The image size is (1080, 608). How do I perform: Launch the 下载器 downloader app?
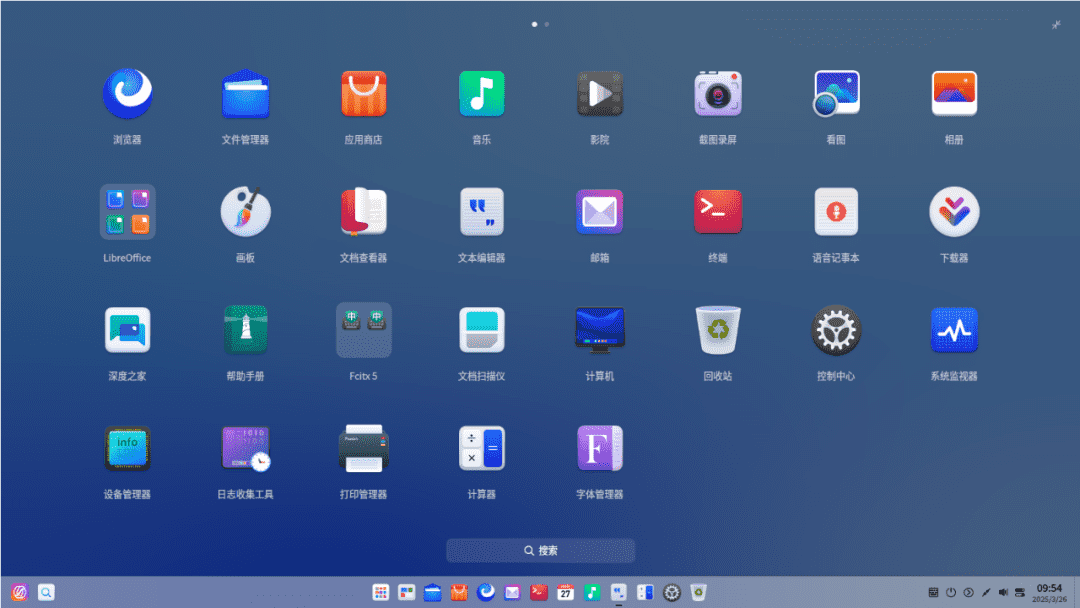953,212
